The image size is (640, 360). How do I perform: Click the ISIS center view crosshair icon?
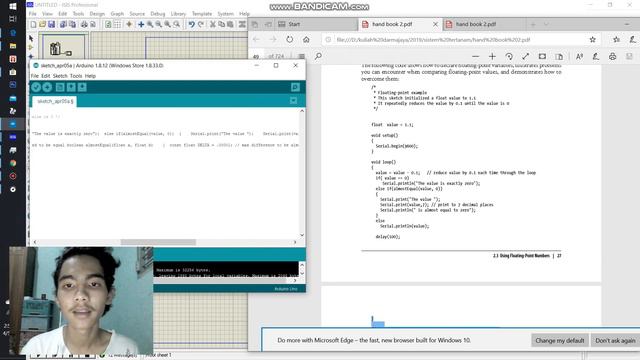(x=141, y=24)
